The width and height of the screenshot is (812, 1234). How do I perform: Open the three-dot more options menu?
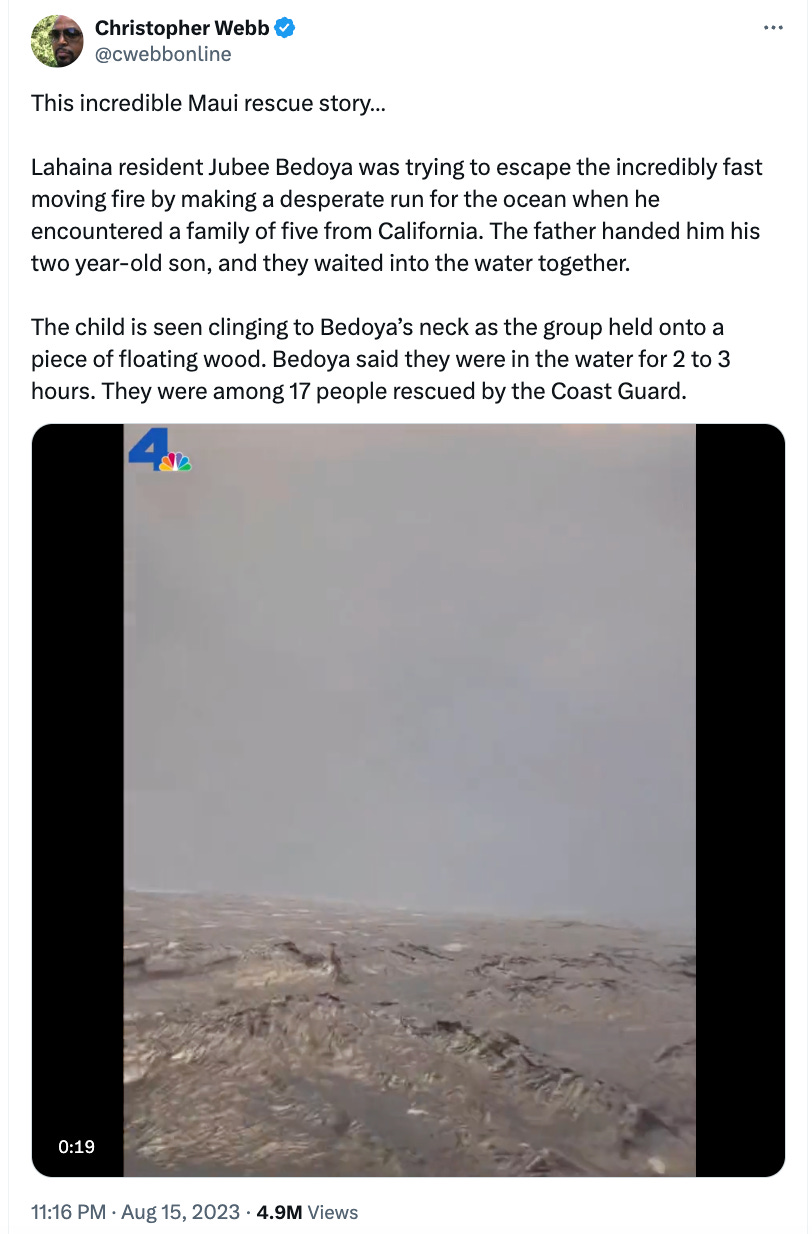coord(773,28)
